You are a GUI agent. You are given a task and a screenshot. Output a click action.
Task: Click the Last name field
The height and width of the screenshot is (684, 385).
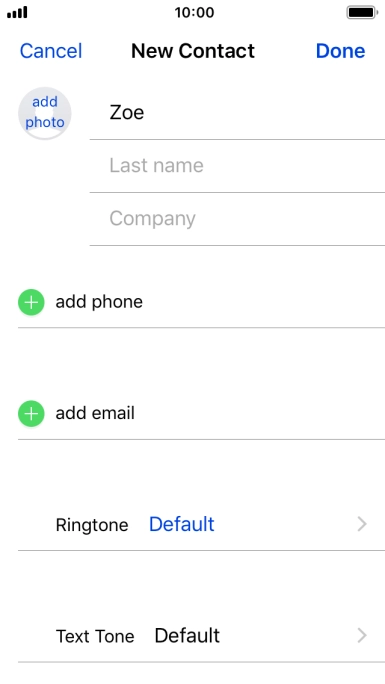(x=237, y=166)
